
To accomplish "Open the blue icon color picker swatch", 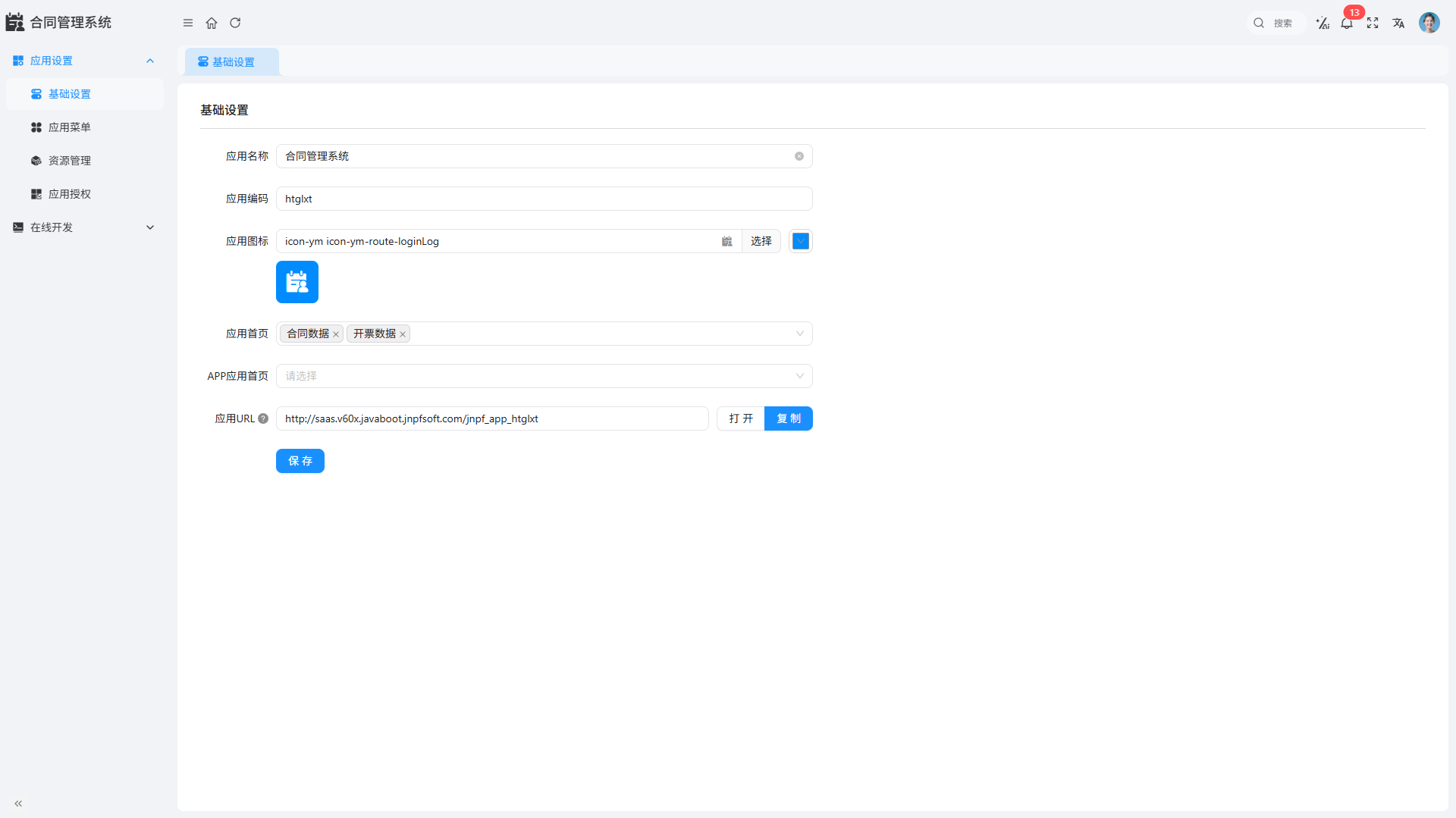I will click(800, 241).
